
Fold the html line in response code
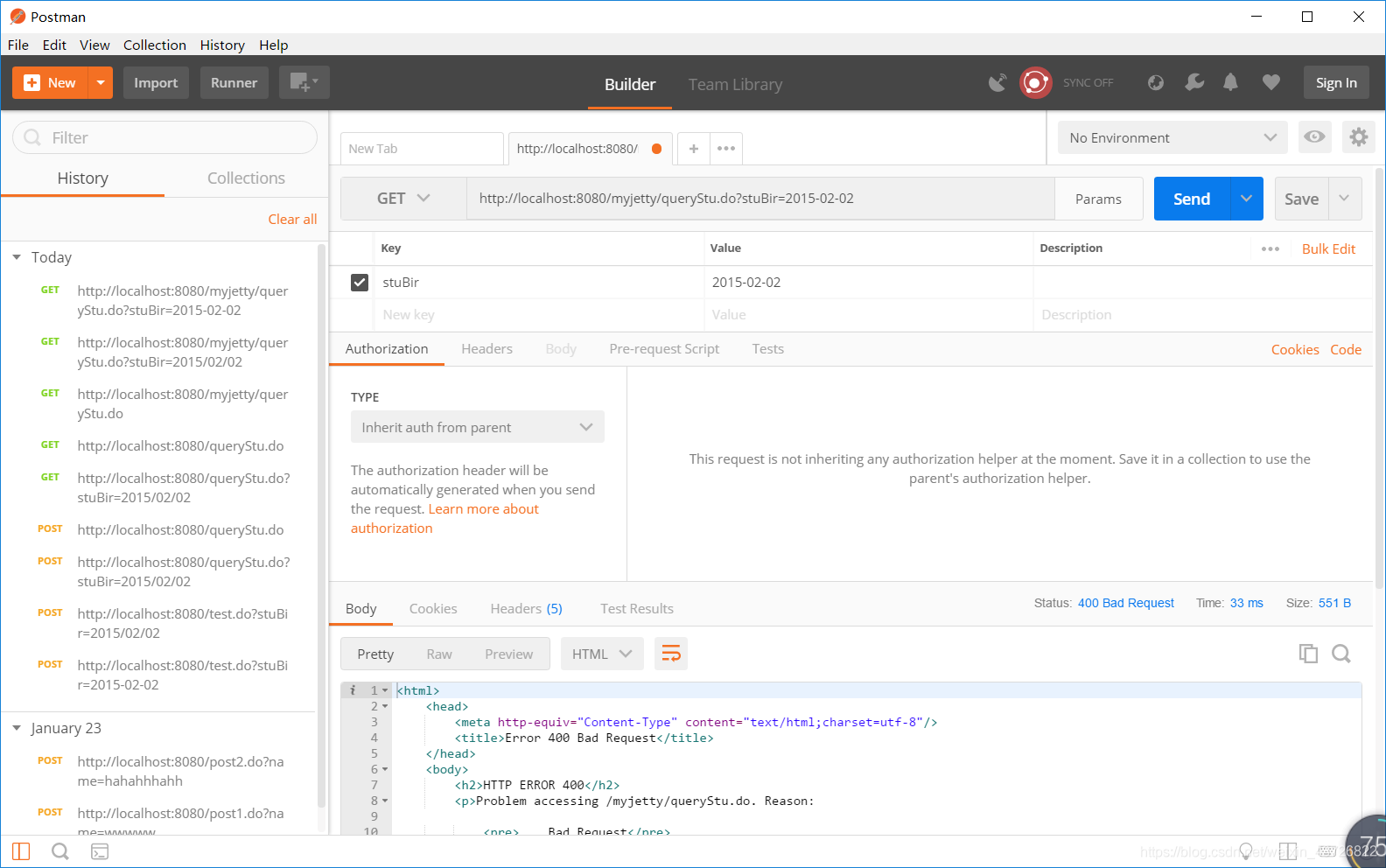[x=385, y=691]
